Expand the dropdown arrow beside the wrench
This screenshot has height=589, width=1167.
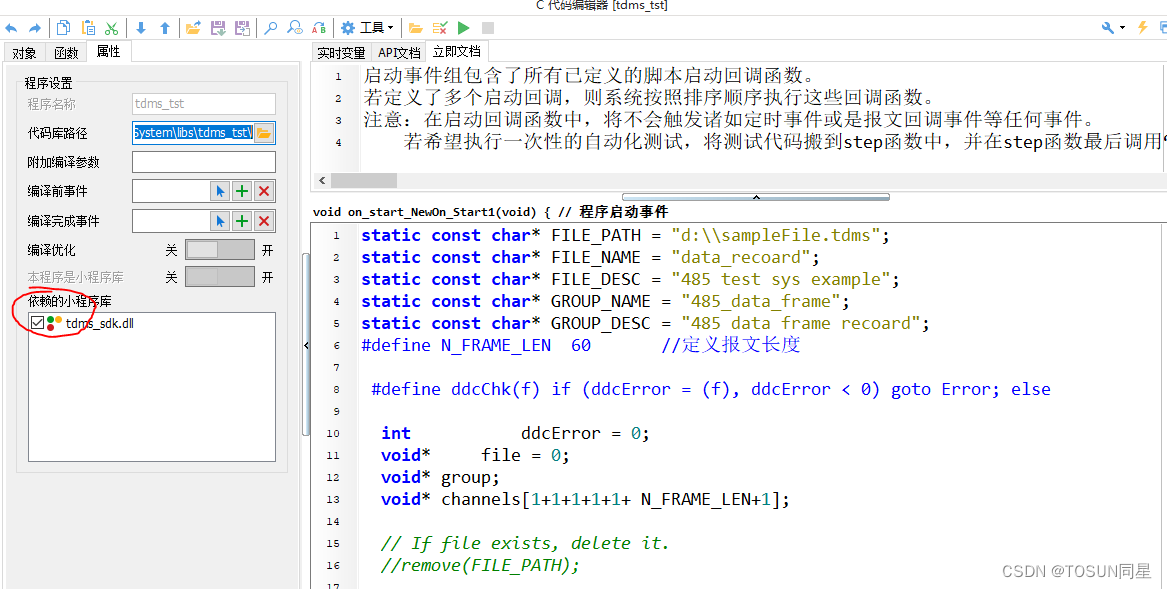(1122, 28)
